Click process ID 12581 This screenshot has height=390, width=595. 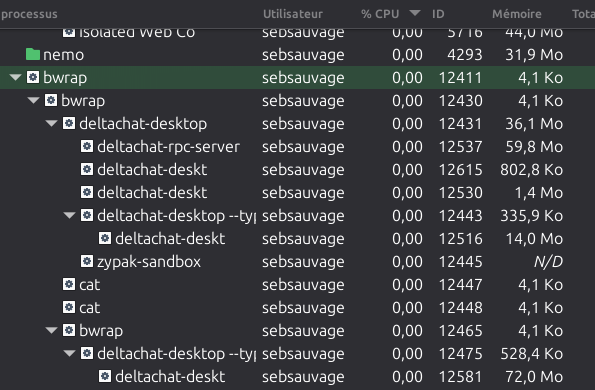point(460,377)
